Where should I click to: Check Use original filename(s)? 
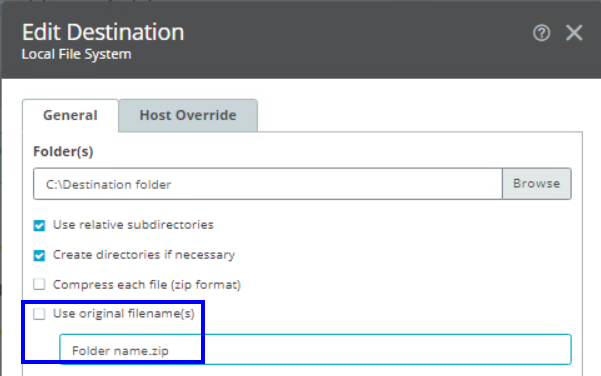(39, 314)
